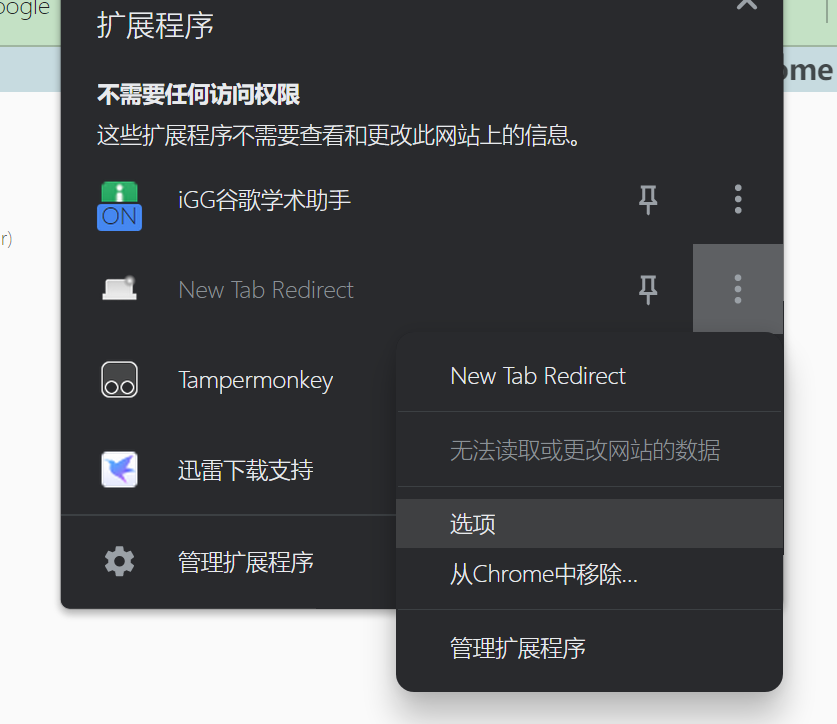Click the New Tab Redirect extension icon

[119, 289]
